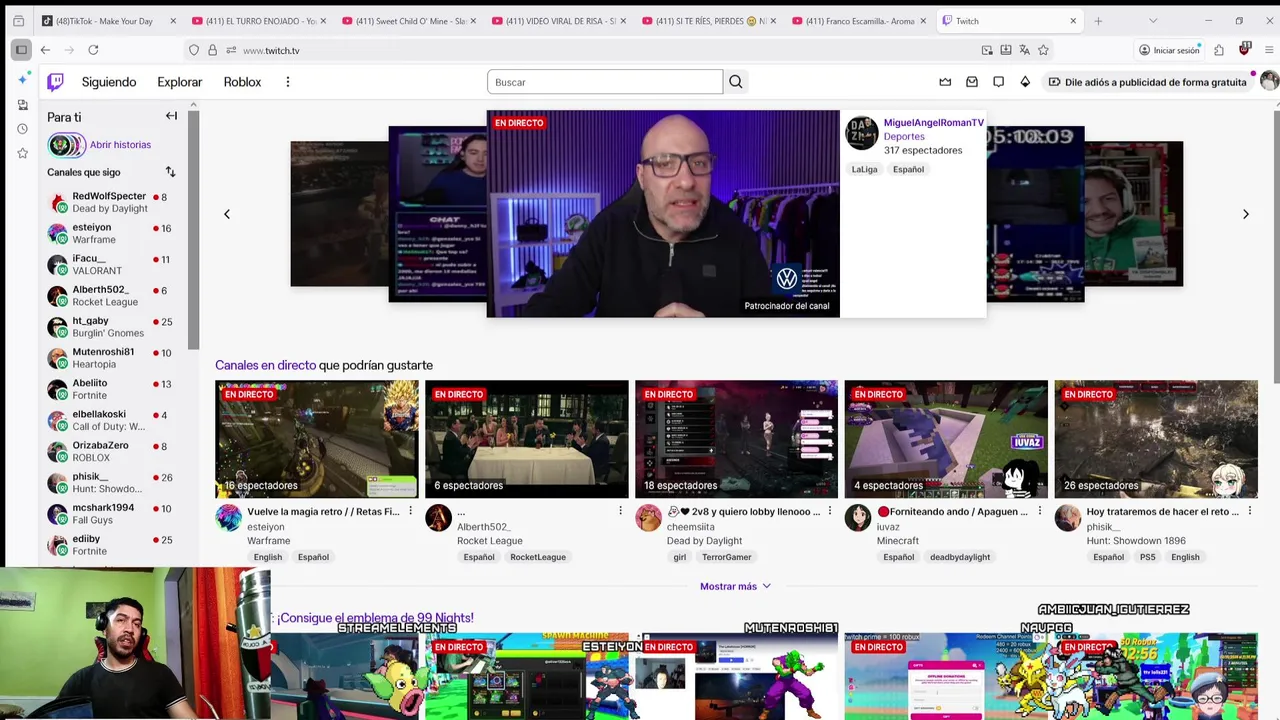This screenshot has width=1280, height=720.
Task: Open Abrir historias link
Action: (x=120, y=145)
